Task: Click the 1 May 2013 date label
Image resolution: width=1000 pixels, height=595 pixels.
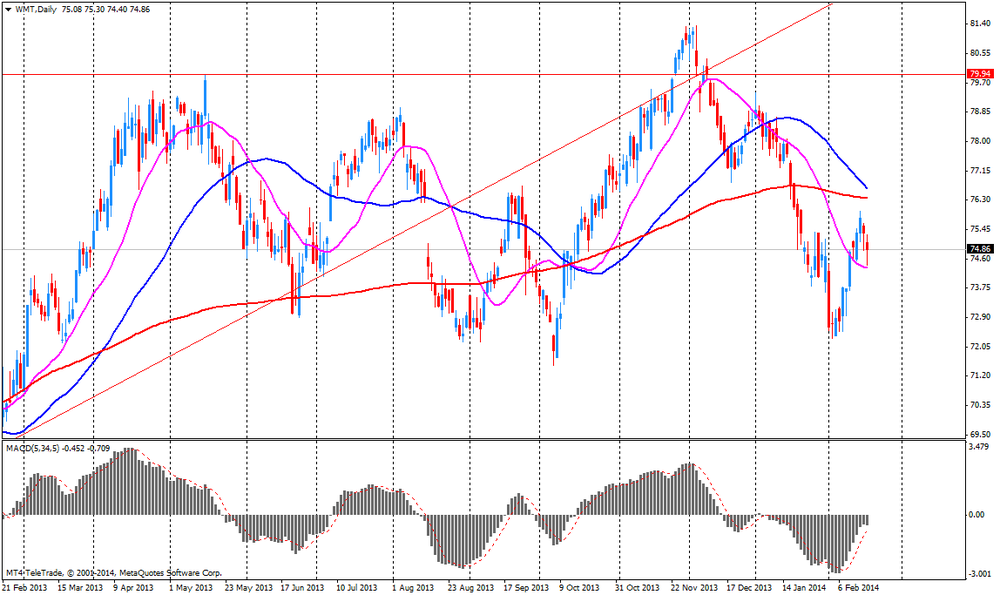Action: (192, 587)
